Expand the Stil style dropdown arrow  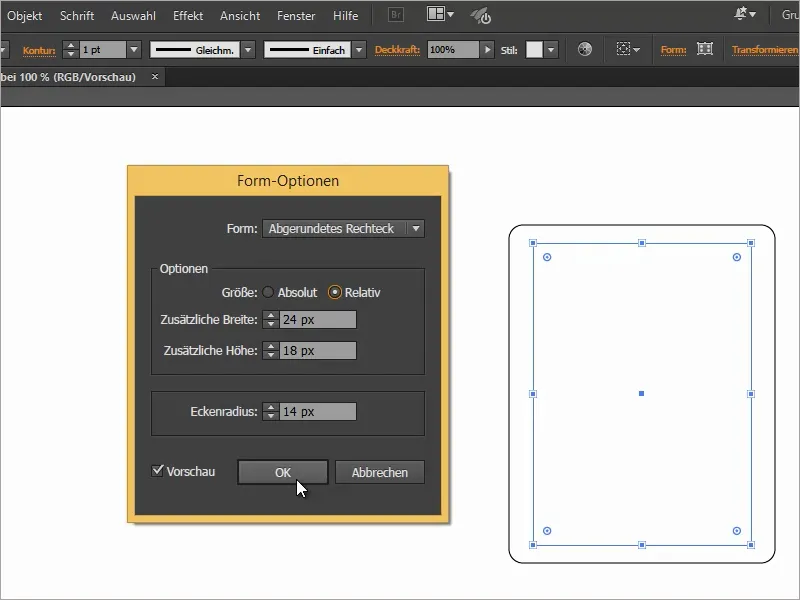(551, 49)
